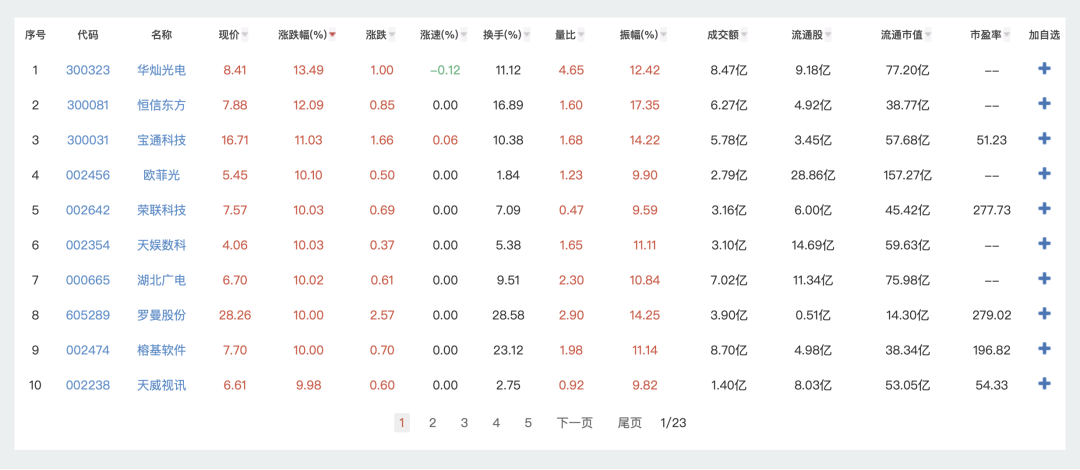Open stock code 300323 link
The width and height of the screenshot is (1080, 470).
tap(88, 70)
